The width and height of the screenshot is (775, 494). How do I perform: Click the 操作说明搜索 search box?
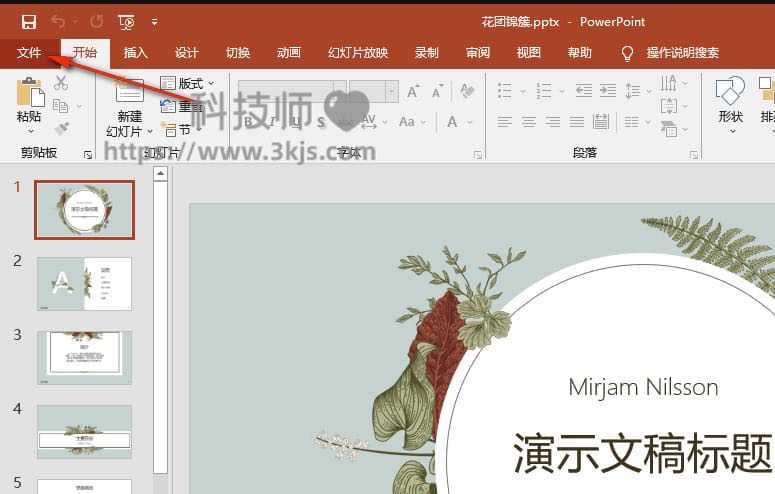click(x=683, y=53)
